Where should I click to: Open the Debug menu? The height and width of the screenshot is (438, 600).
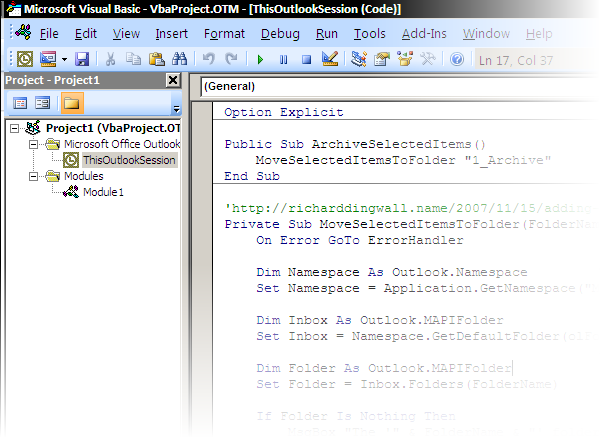click(x=280, y=34)
